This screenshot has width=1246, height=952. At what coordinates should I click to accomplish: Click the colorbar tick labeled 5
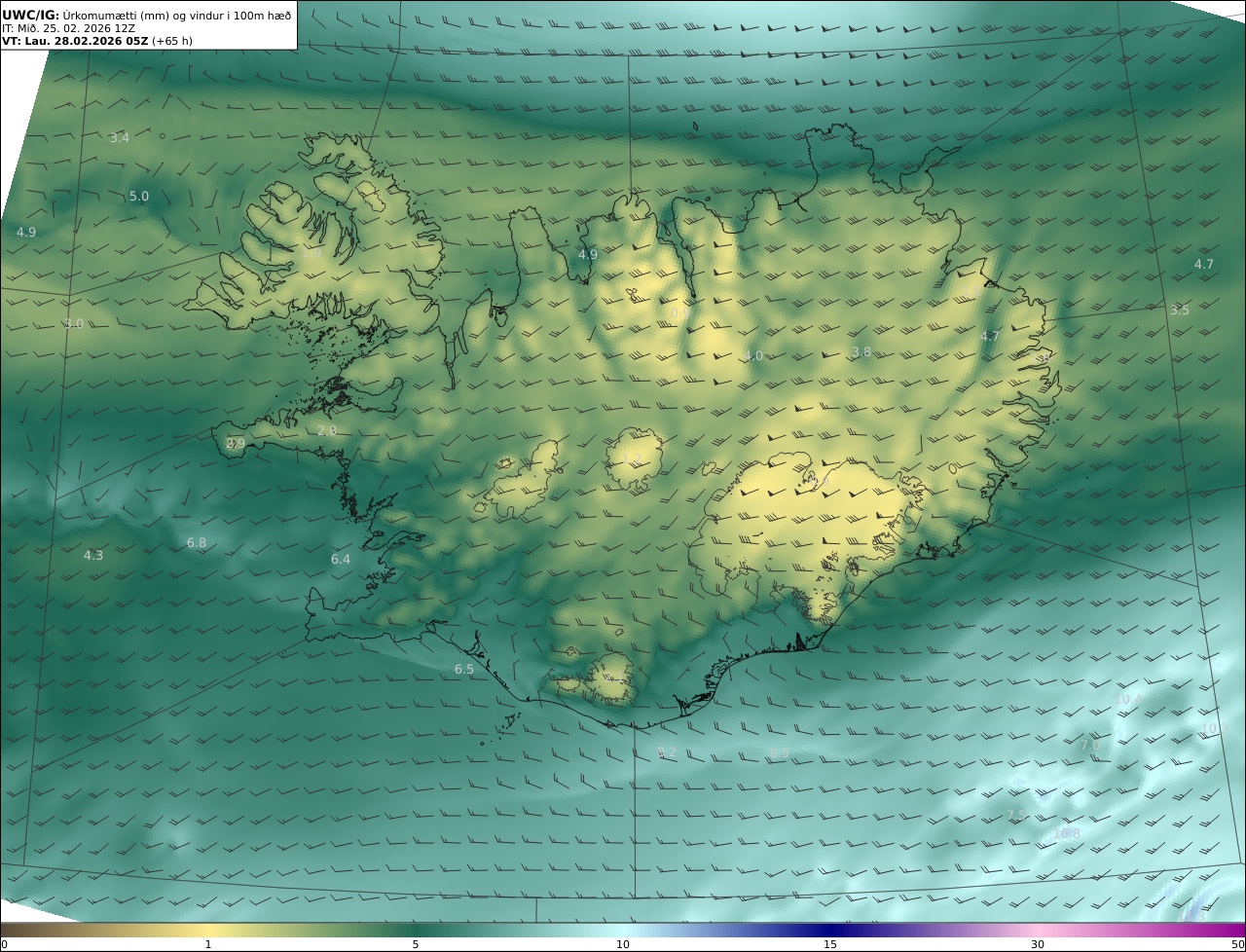pos(416,944)
